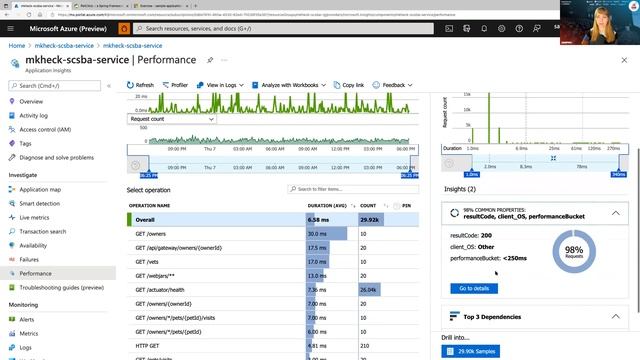The height and width of the screenshot is (360, 640).
Task: Open the Azure portal hamburger menu
Action: [x=11, y=29]
